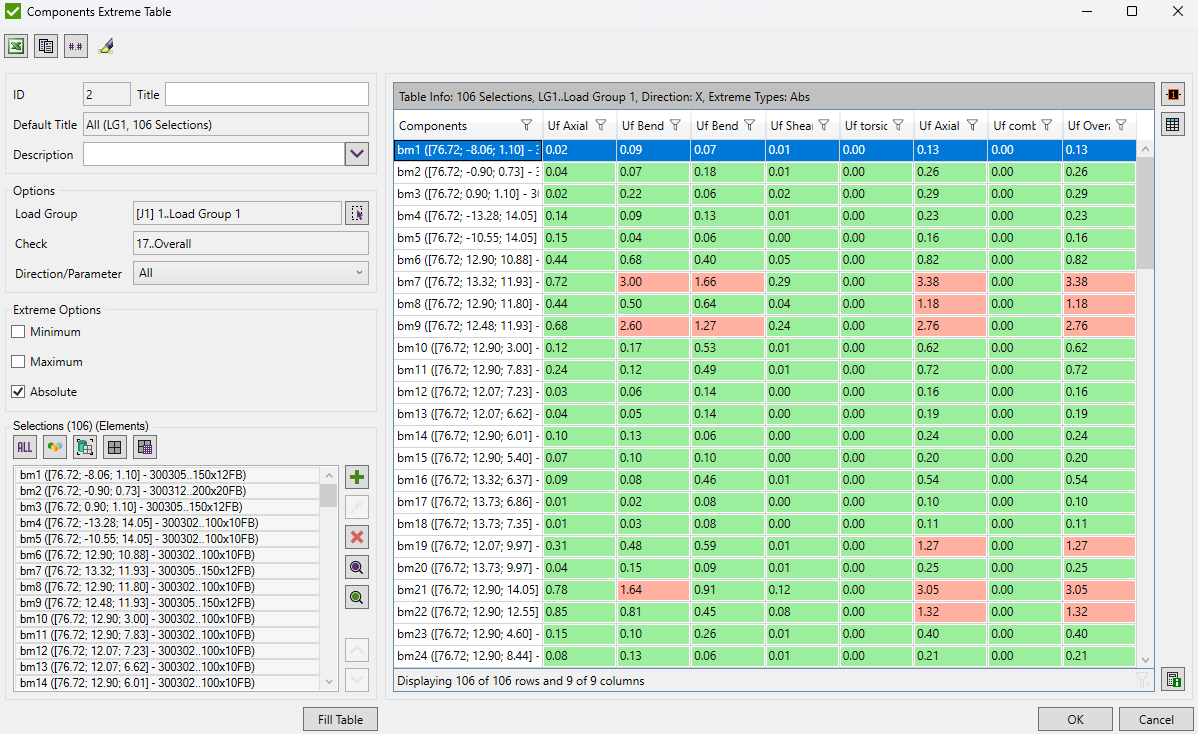Pick elements from model with selection icon
This screenshot has height=734, width=1198.
(x=85, y=447)
